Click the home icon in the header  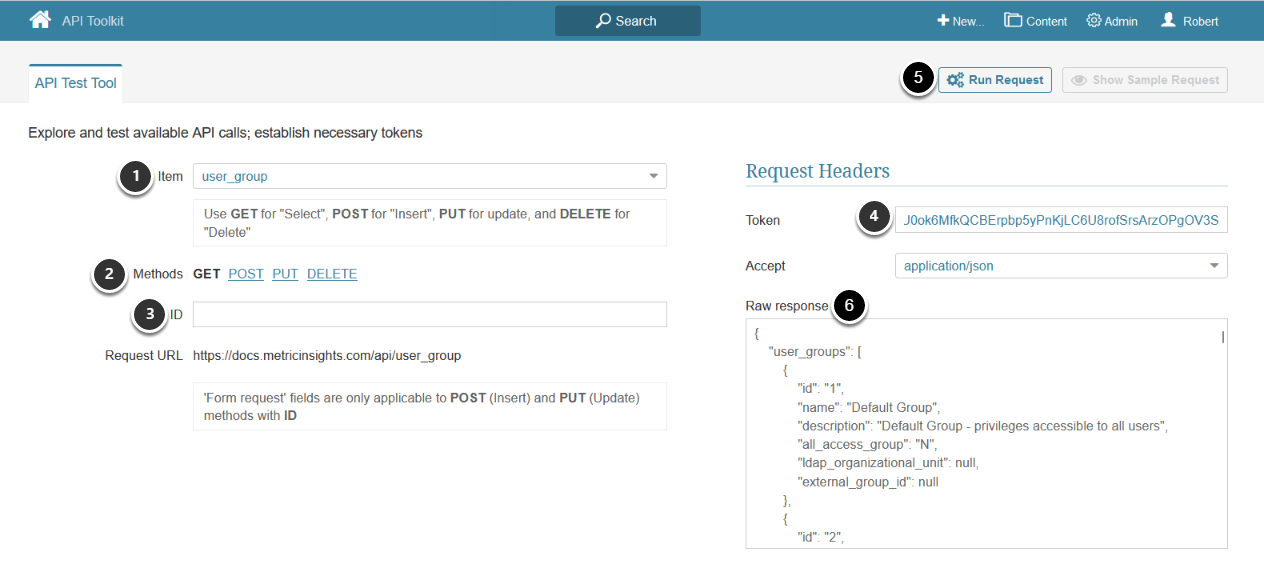[40, 20]
